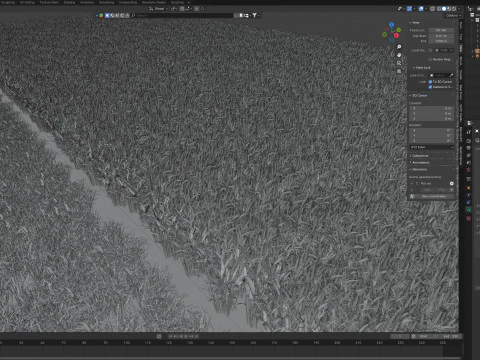Click the Focal Length value field
The image size is (480, 360).
click(x=441, y=30)
